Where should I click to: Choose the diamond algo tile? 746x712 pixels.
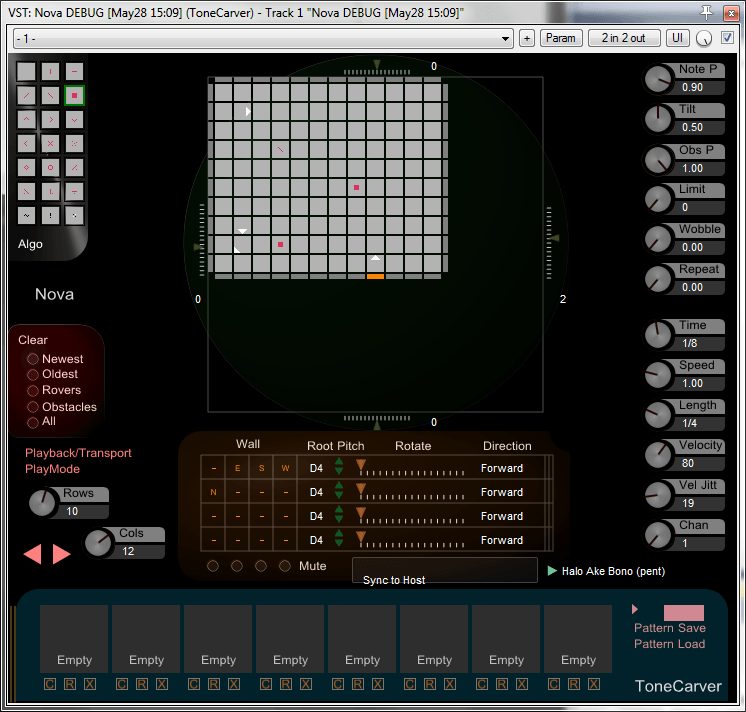tap(26, 168)
